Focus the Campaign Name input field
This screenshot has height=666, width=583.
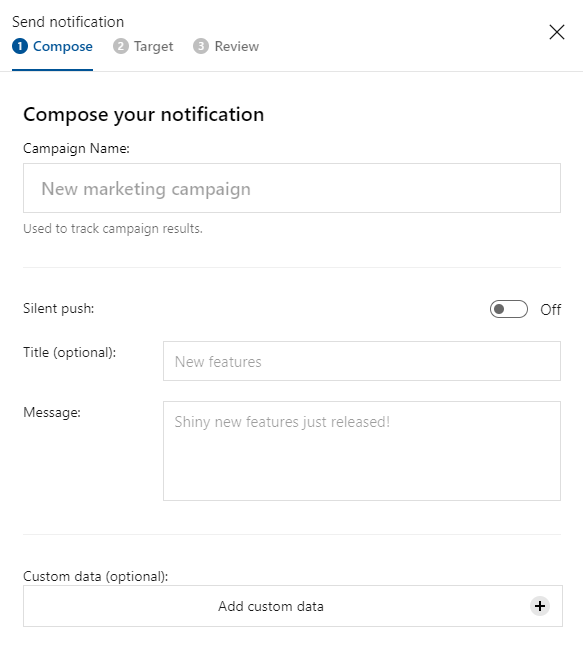(x=292, y=188)
